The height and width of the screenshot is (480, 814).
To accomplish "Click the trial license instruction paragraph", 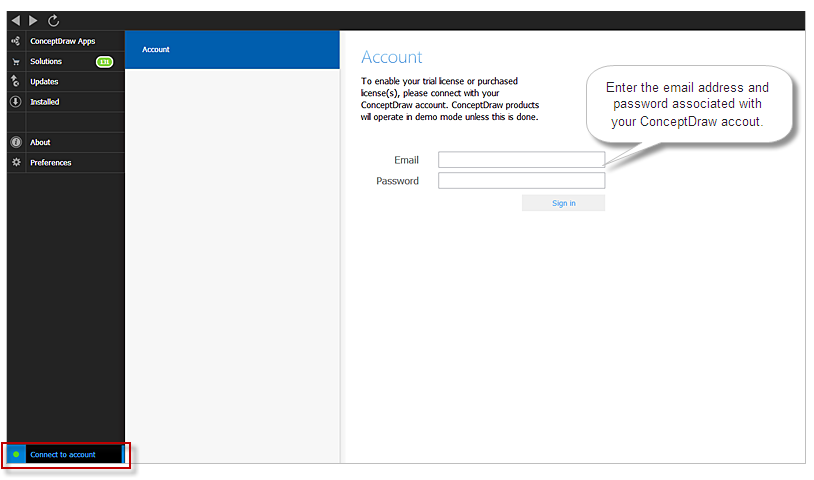I will (450, 99).
